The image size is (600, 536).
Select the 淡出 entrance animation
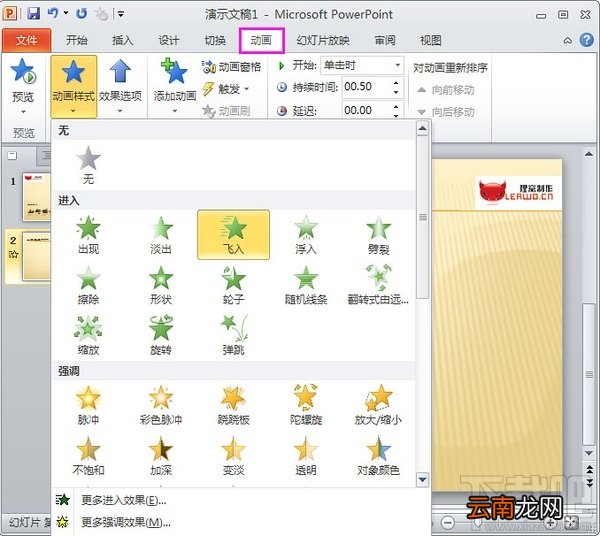point(161,235)
